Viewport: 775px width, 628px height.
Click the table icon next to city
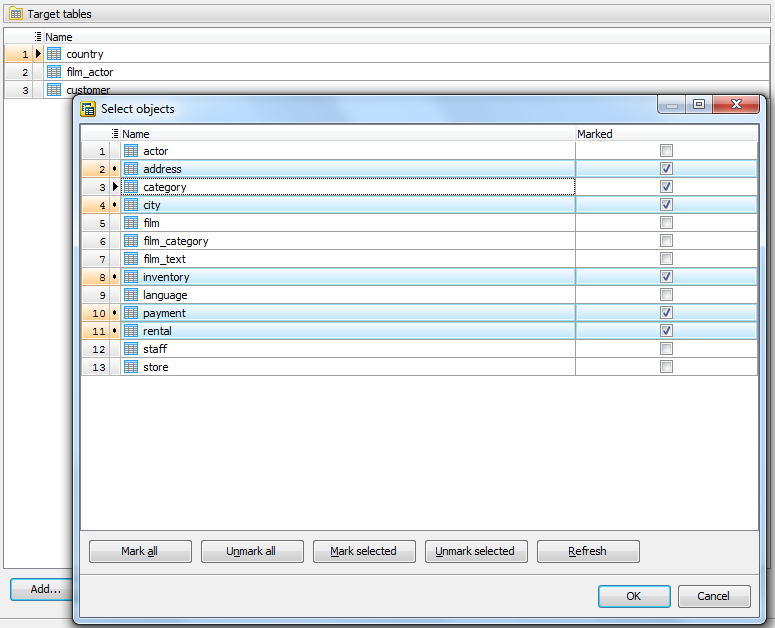[x=131, y=205]
